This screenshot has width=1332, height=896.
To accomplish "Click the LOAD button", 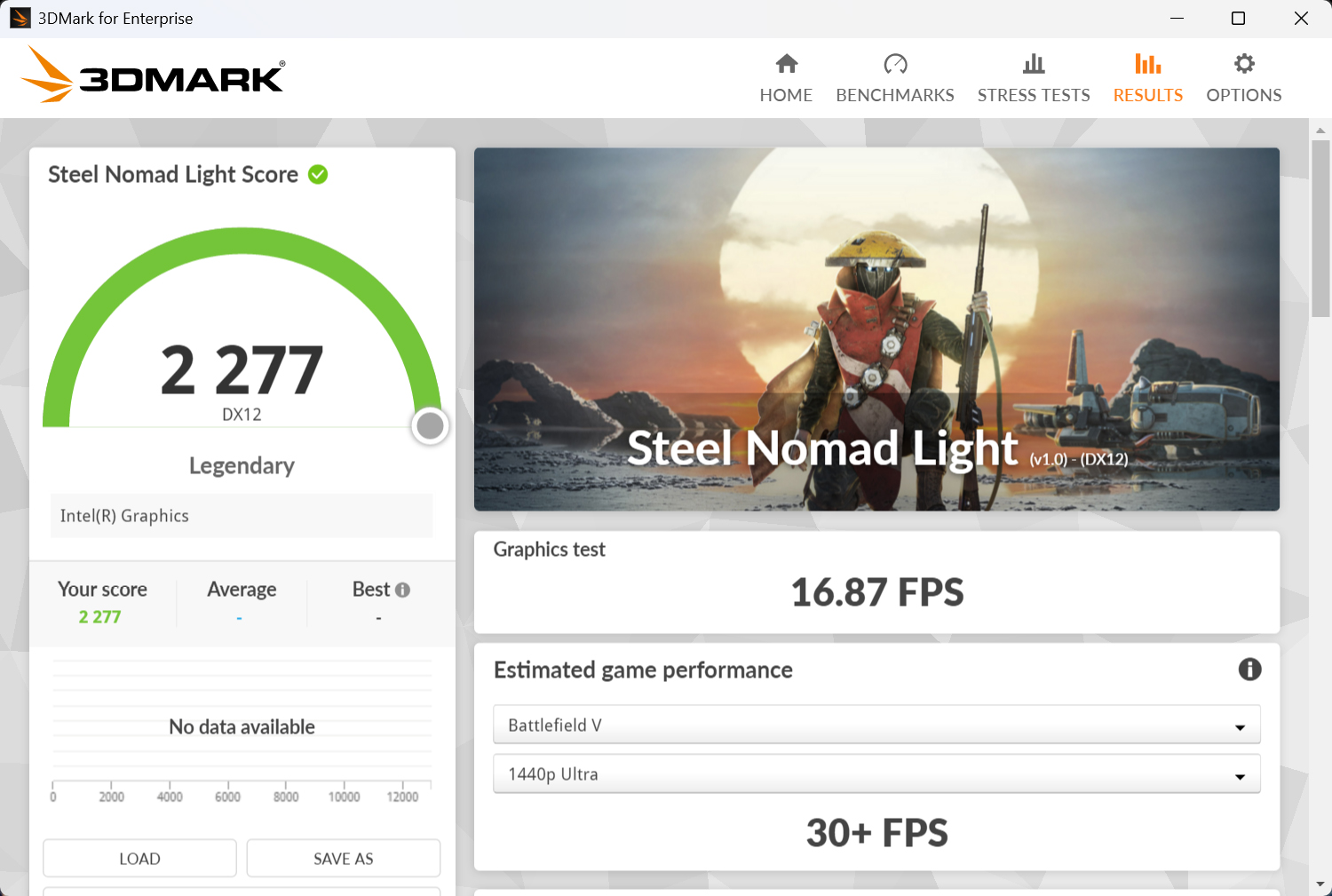I will pos(139,858).
